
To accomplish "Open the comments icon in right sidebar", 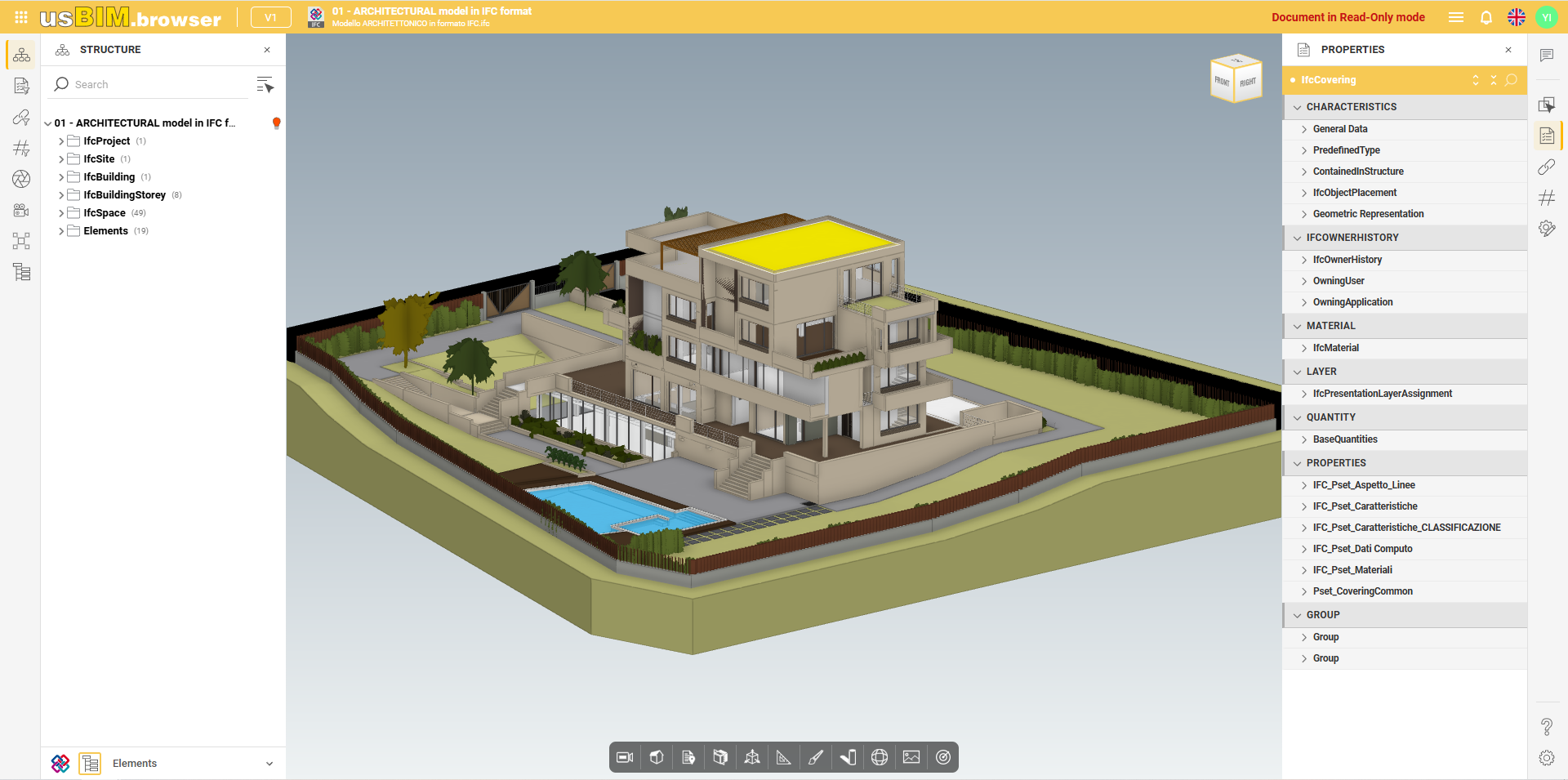I will pyautogui.click(x=1547, y=56).
